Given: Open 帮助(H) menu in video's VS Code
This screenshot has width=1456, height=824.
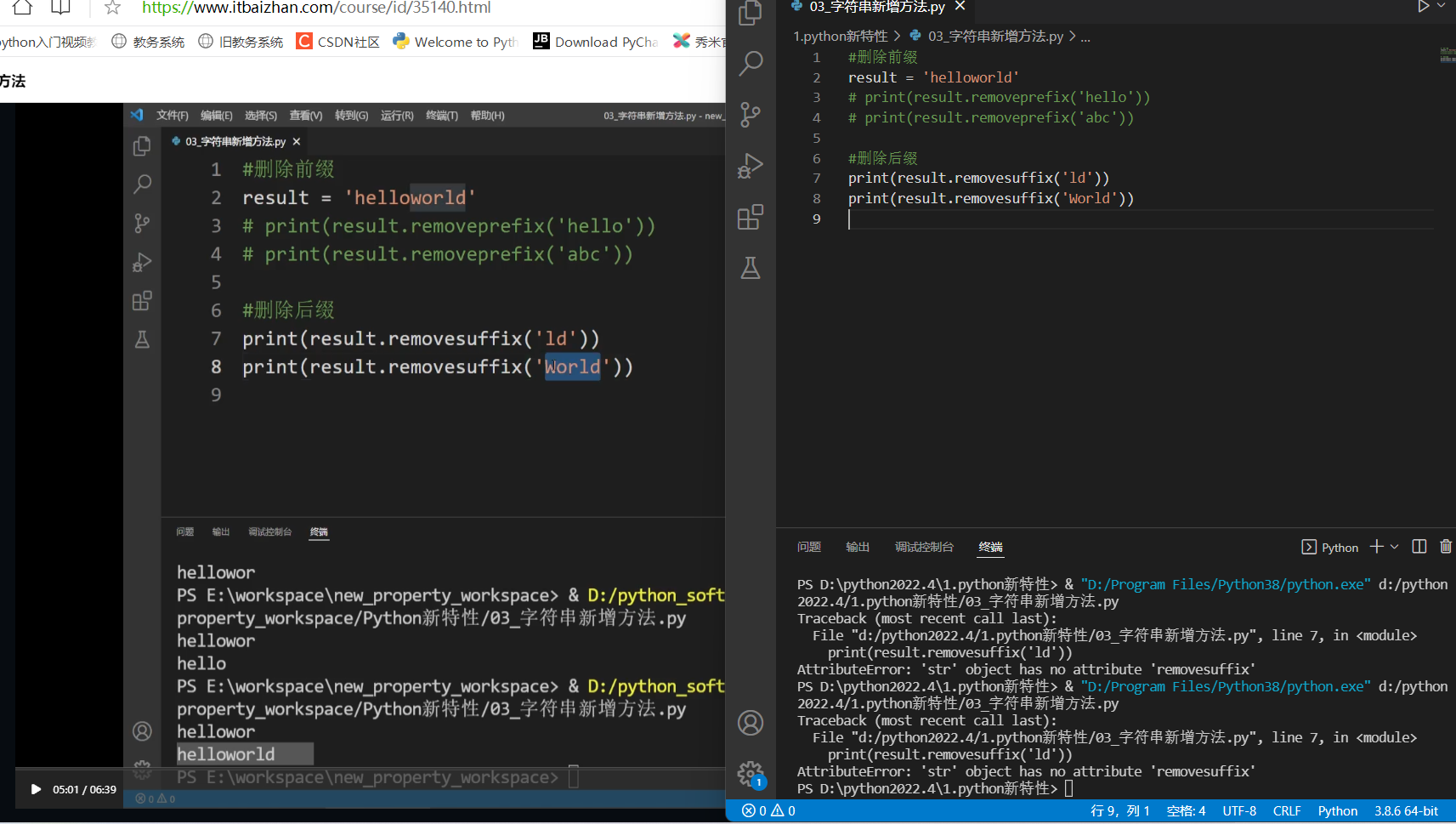Looking at the screenshot, I should 487,116.
